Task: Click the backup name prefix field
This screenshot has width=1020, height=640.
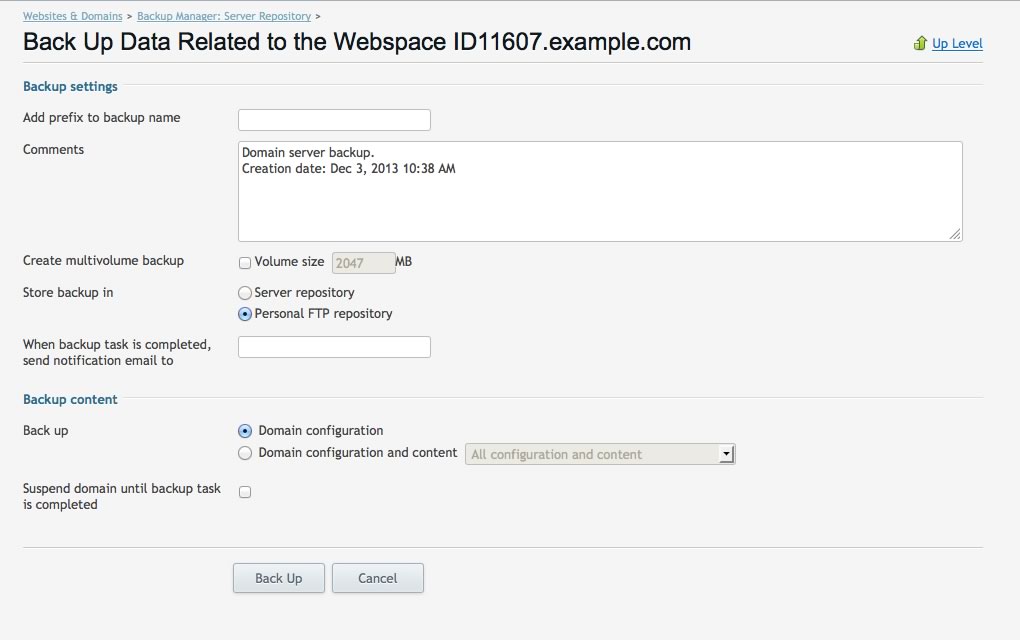Action: (334, 120)
